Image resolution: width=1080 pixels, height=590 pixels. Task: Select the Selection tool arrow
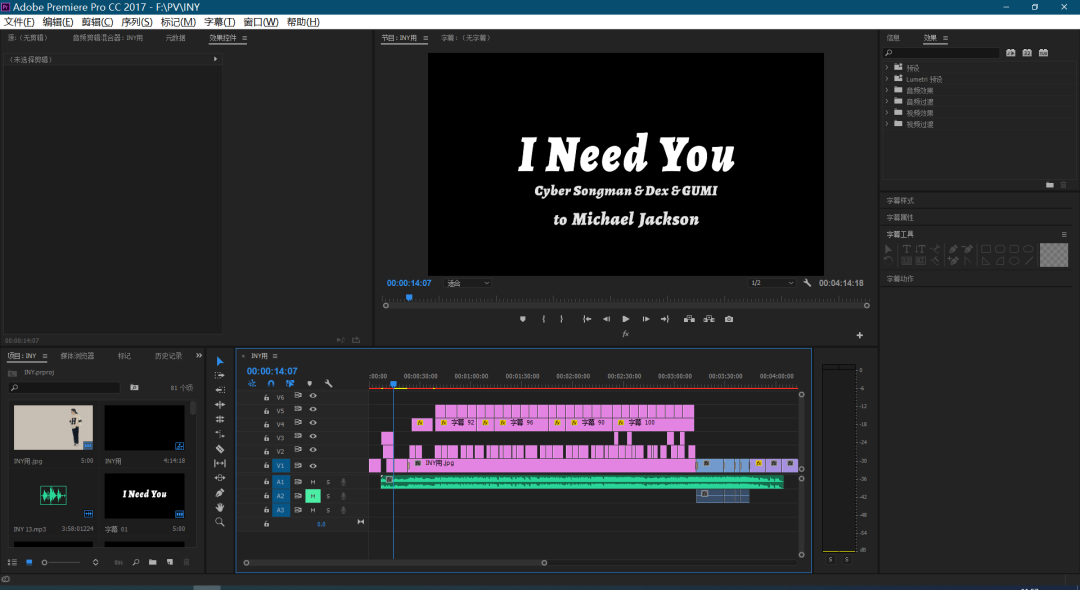(220, 361)
